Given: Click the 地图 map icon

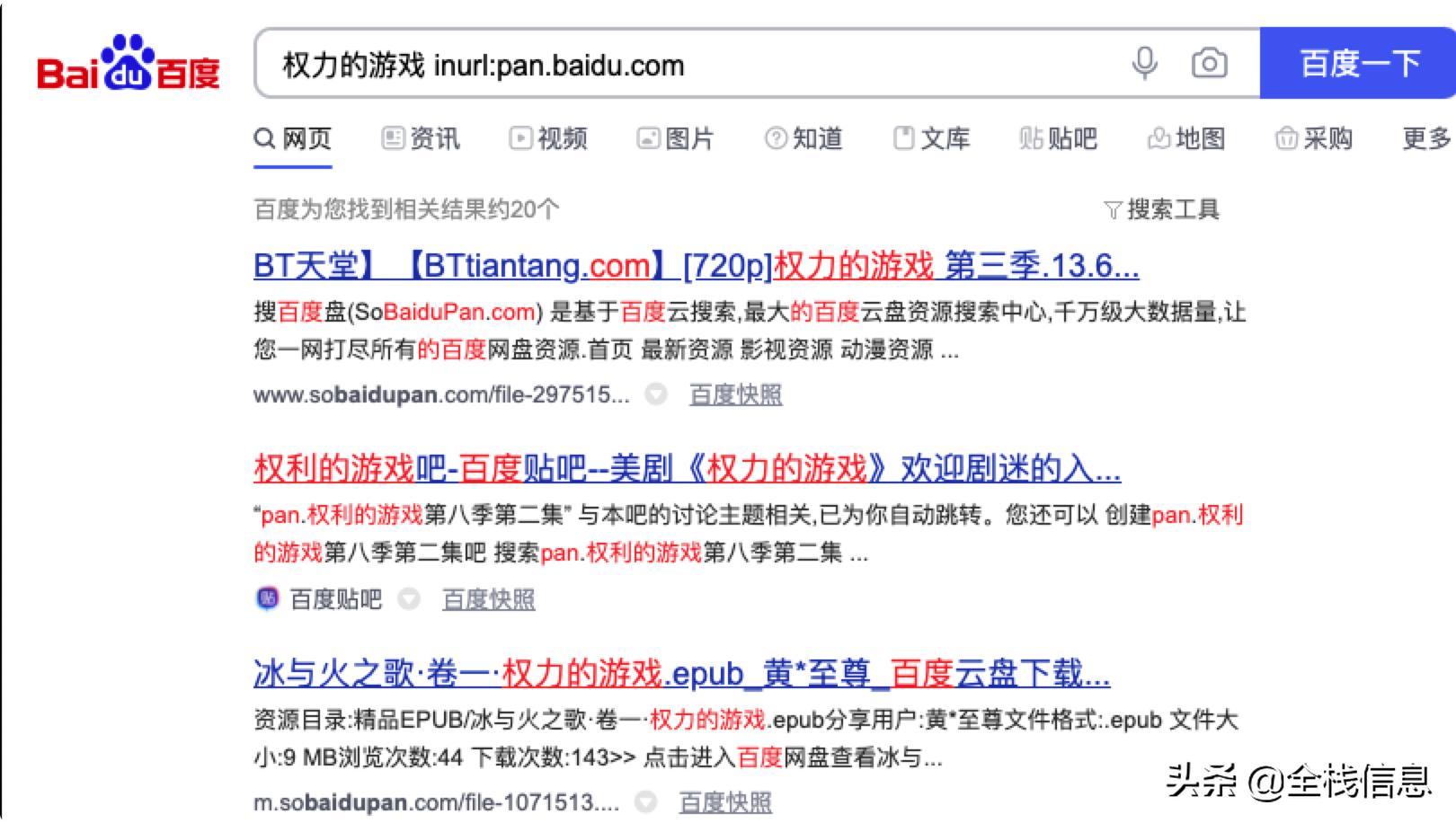Looking at the screenshot, I should 1159,138.
